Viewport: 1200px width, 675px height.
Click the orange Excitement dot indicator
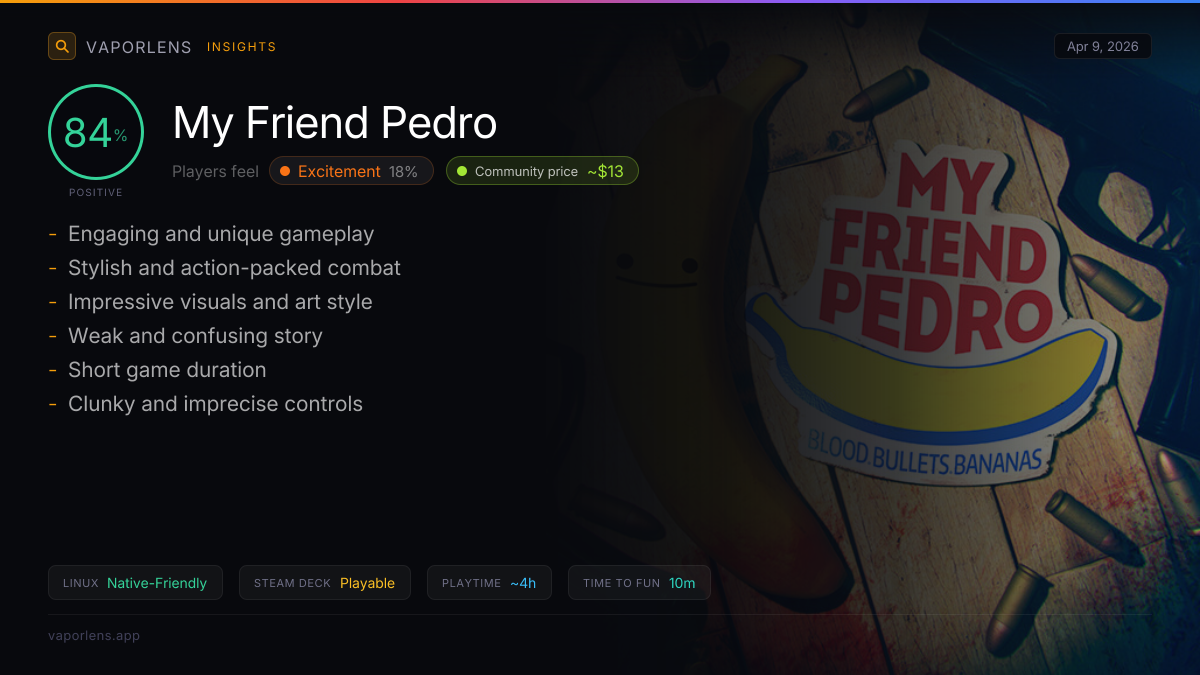(x=285, y=171)
